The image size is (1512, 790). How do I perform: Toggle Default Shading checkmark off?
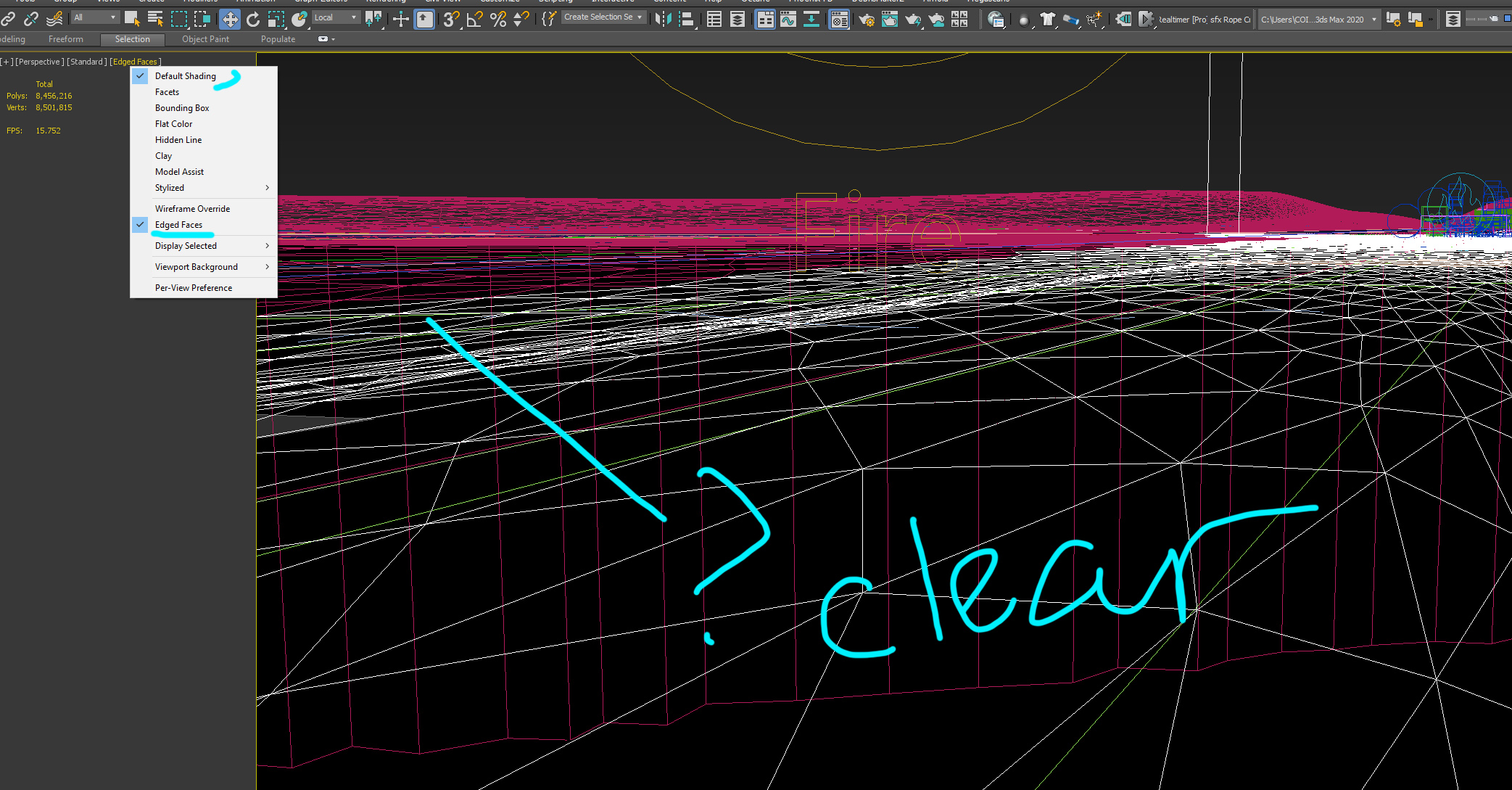pyautogui.click(x=185, y=76)
